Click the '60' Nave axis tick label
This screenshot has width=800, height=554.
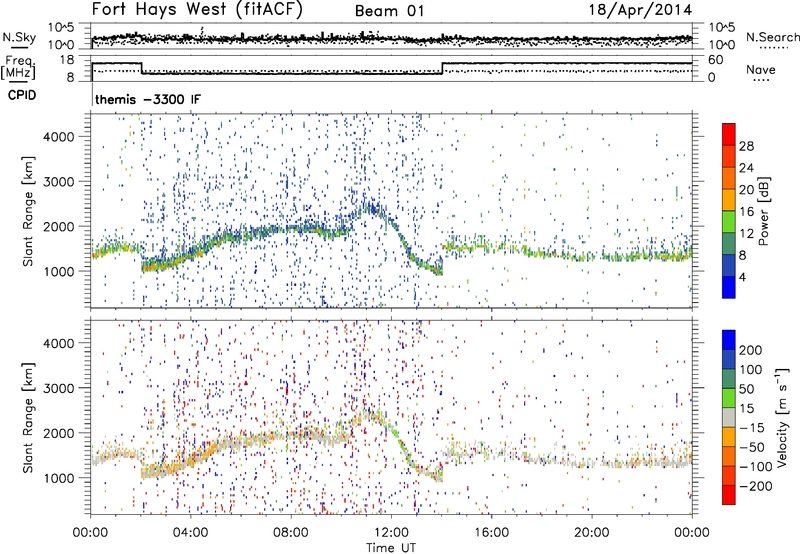pyautogui.click(x=715, y=60)
